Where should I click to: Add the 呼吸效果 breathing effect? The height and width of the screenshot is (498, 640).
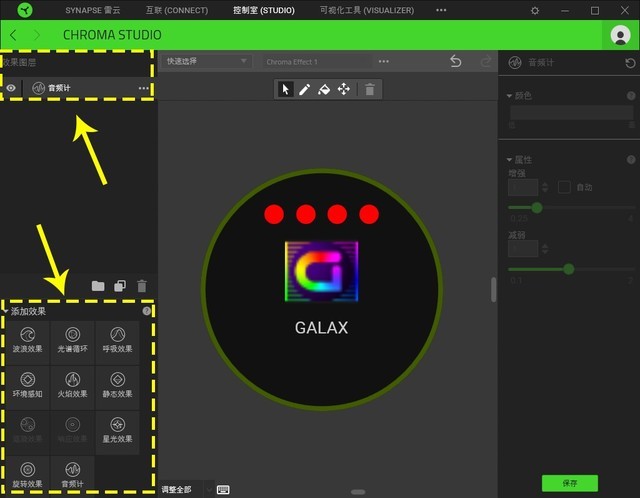point(118,342)
